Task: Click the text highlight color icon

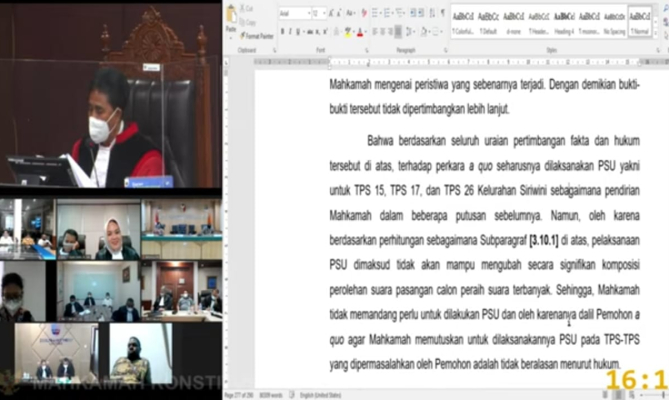Action: pos(348,32)
